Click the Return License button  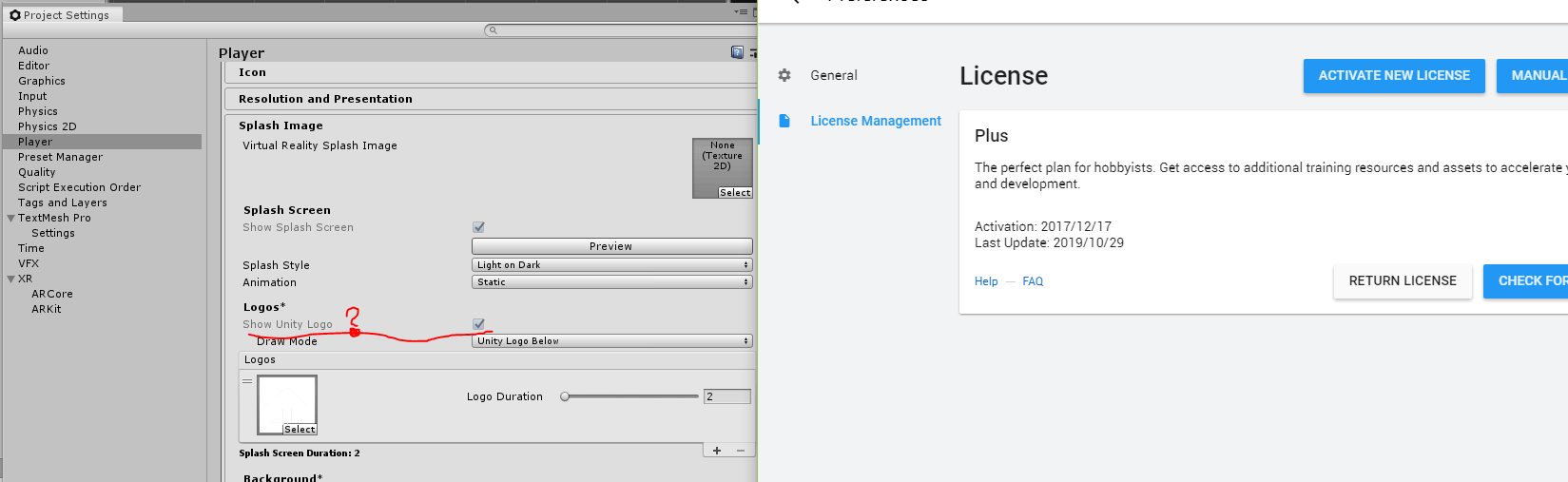coord(1402,281)
